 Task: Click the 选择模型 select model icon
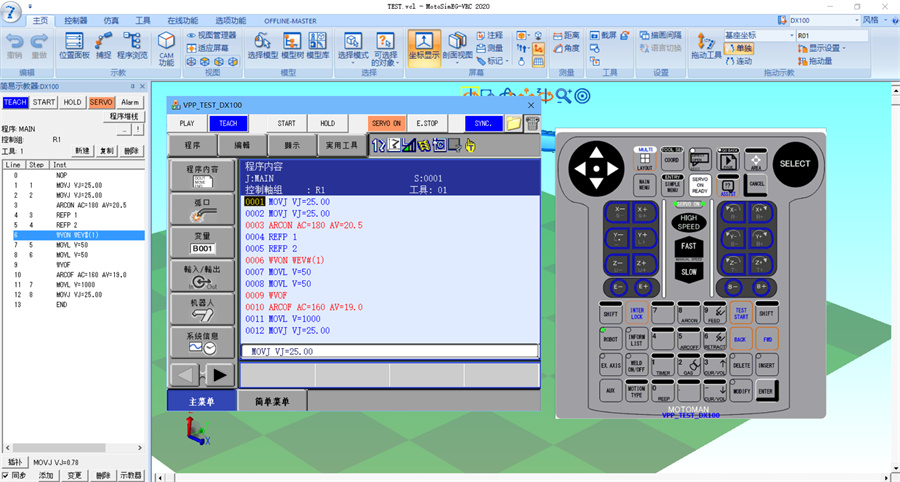tap(262, 46)
